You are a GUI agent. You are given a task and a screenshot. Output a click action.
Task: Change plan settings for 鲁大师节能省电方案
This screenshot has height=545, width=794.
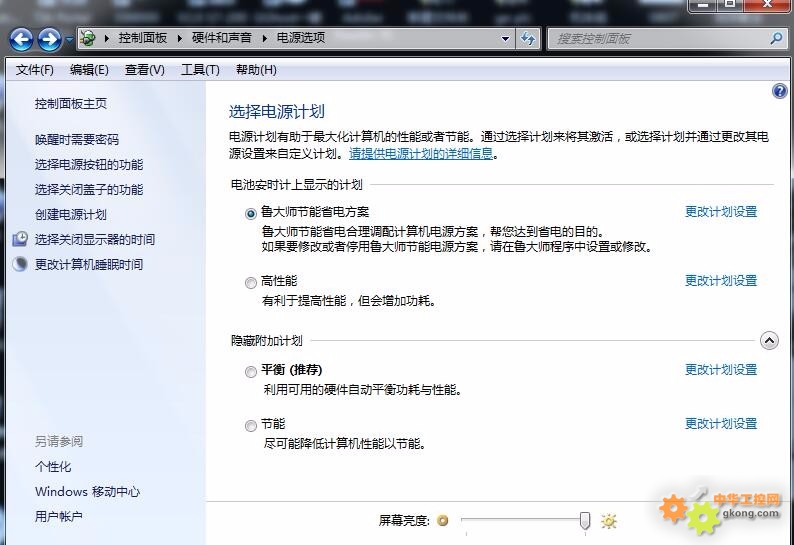pyautogui.click(x=721, y=212)
